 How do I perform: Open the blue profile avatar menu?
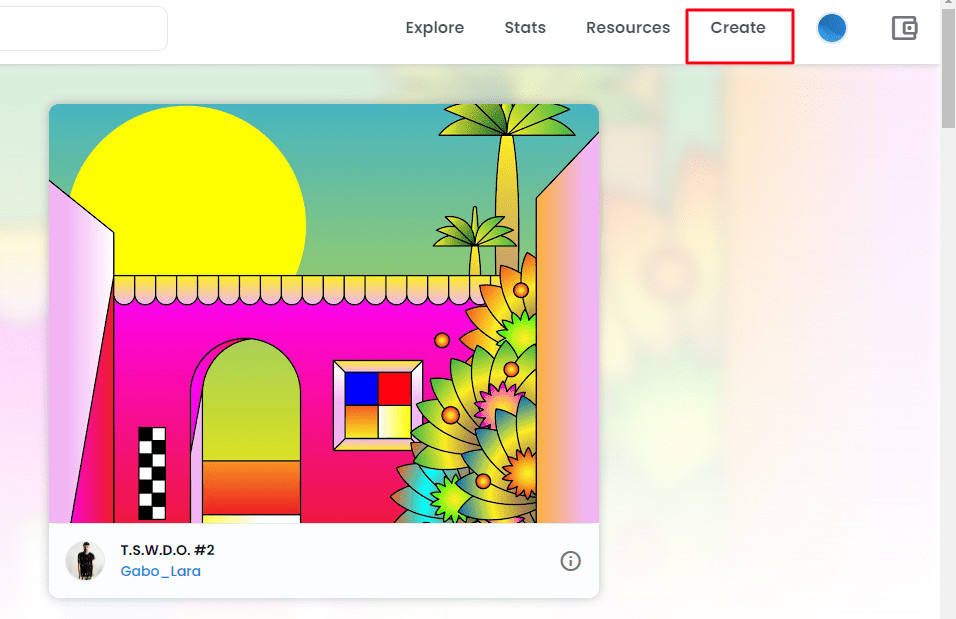832,28
